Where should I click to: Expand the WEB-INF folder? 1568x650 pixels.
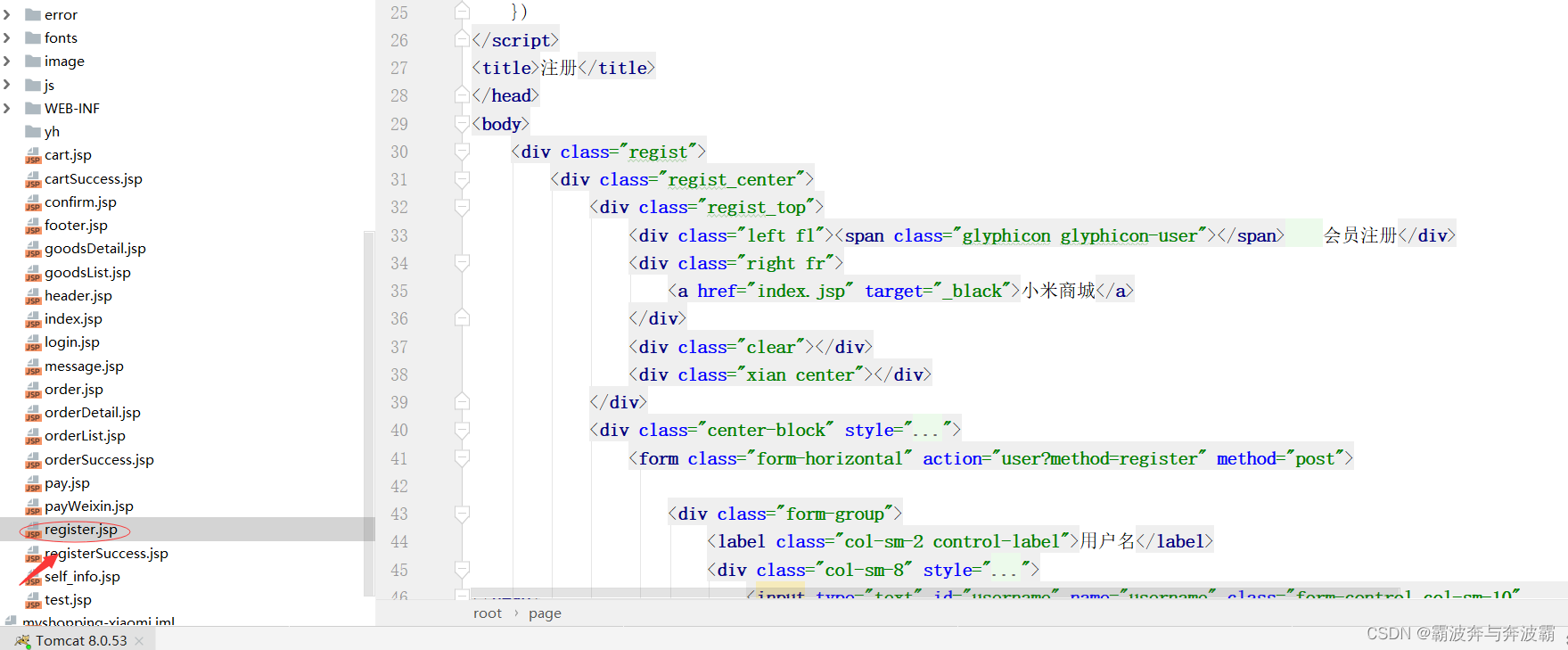coord(7,108)
